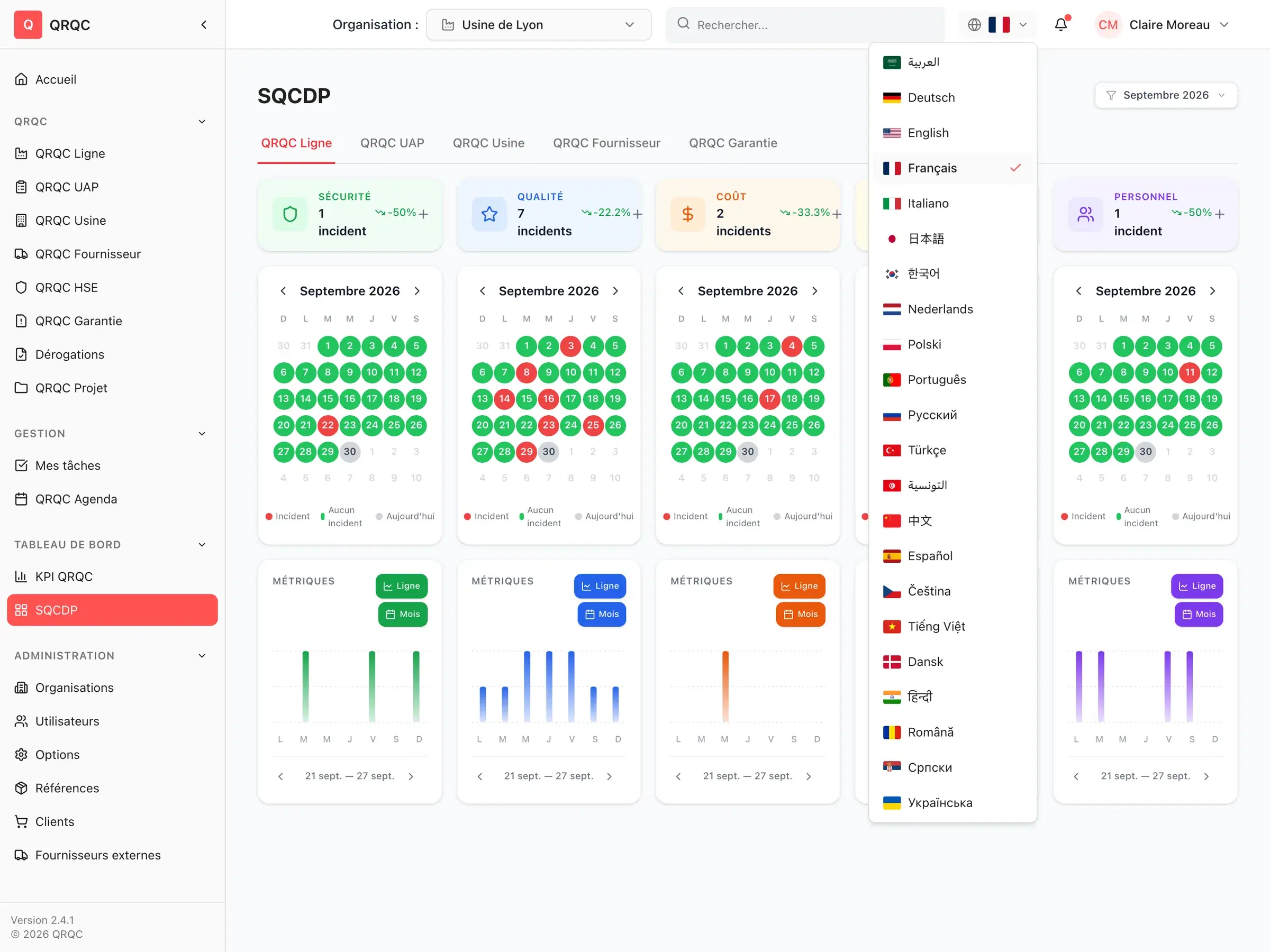Collapse the TABLEAU DE BORD section

(x=202, y=545)
